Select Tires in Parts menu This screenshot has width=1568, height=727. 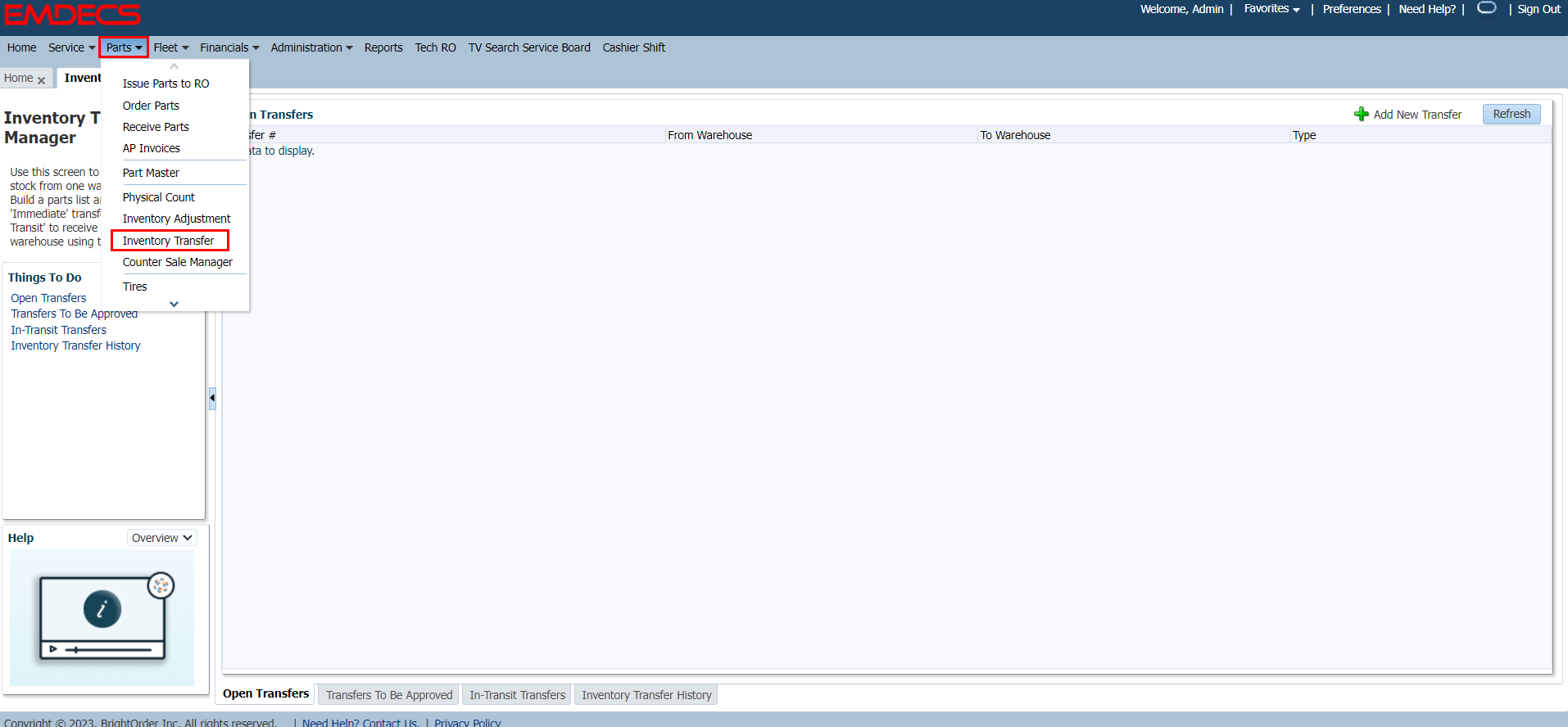tap(135, 287)
